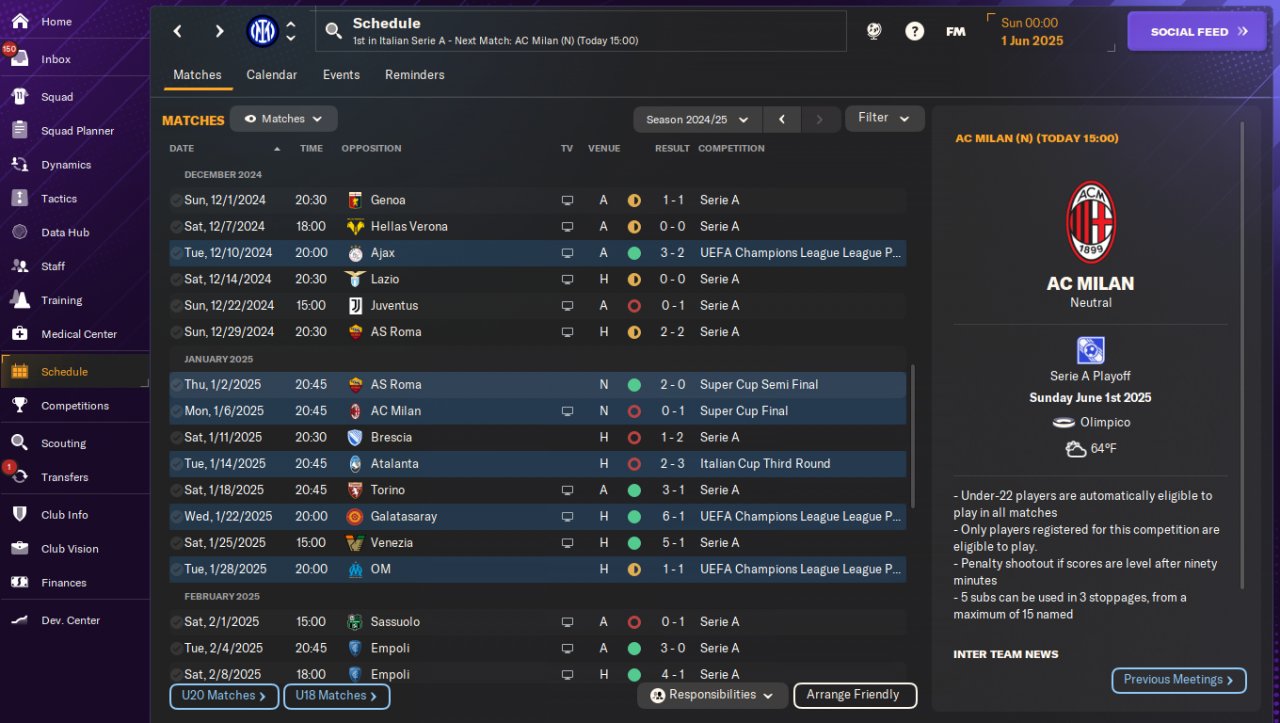Image resolution: width=1280 pixels, height=723 pixels.
Task: Switch to the Calendar tab
Action: 271,75
